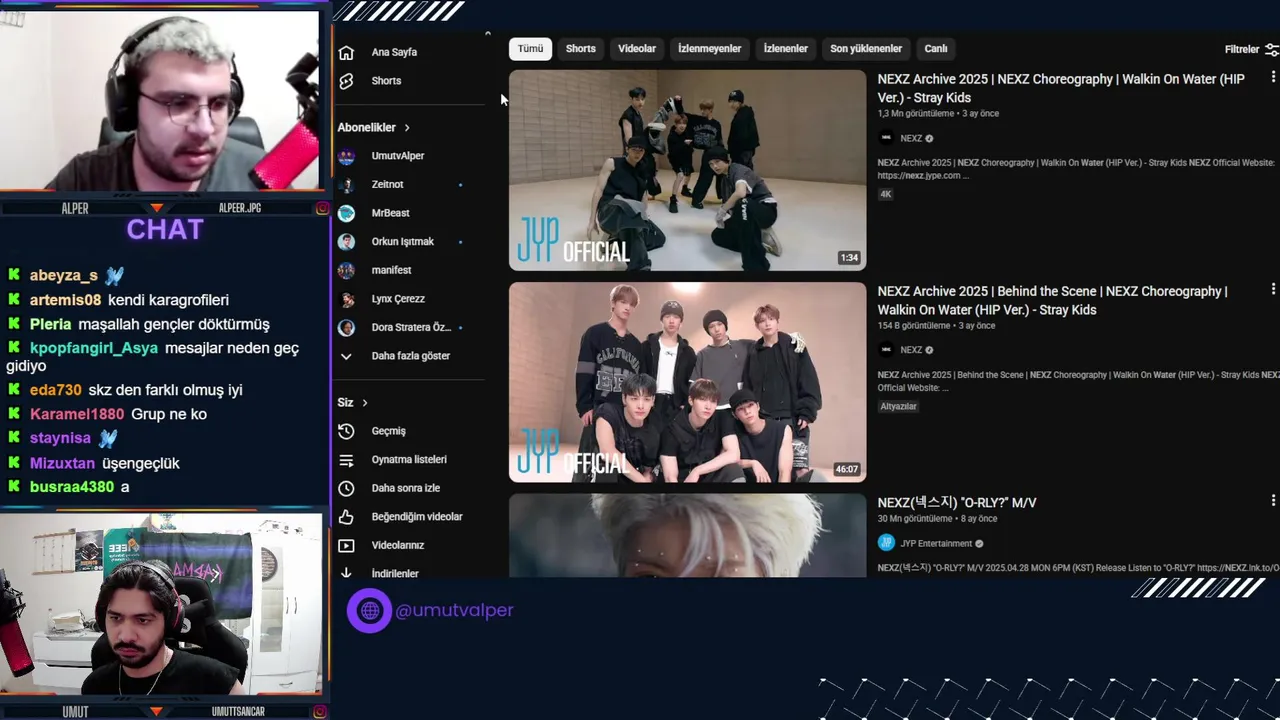Click chat username Mizuxtan
Screen dimensions: 1280x720
(62, 463)
